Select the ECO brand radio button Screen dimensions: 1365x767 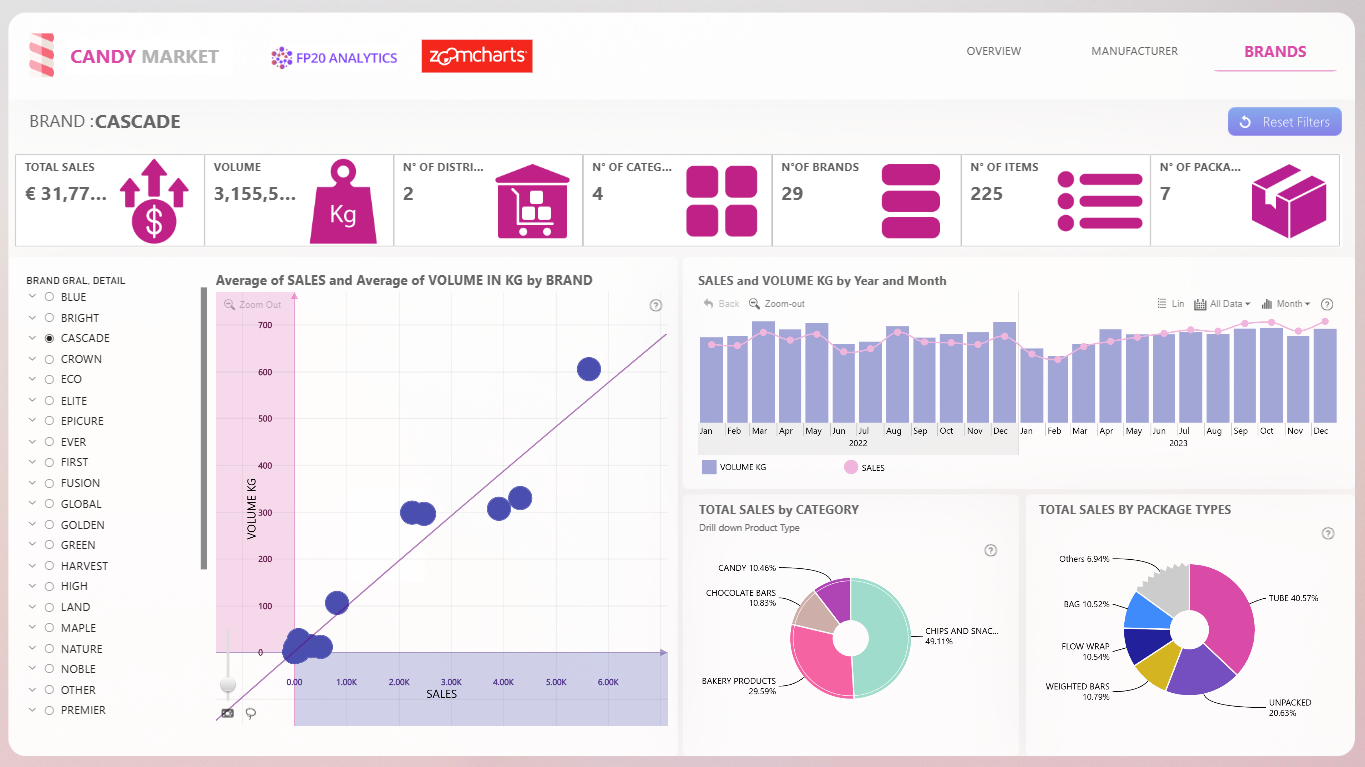pyautogui.click(x=49, y=379)
